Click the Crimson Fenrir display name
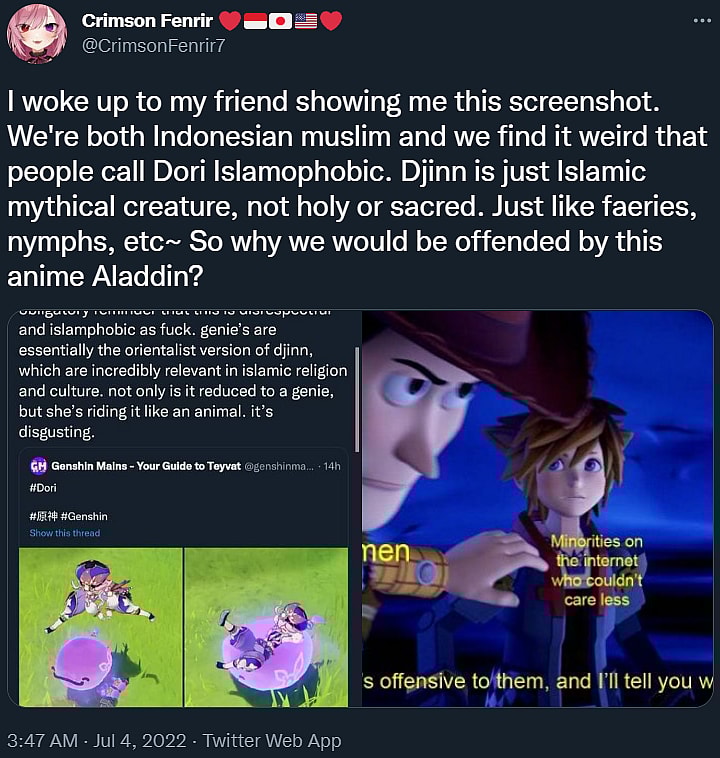 pyautogui.click(x=147, y=21)
